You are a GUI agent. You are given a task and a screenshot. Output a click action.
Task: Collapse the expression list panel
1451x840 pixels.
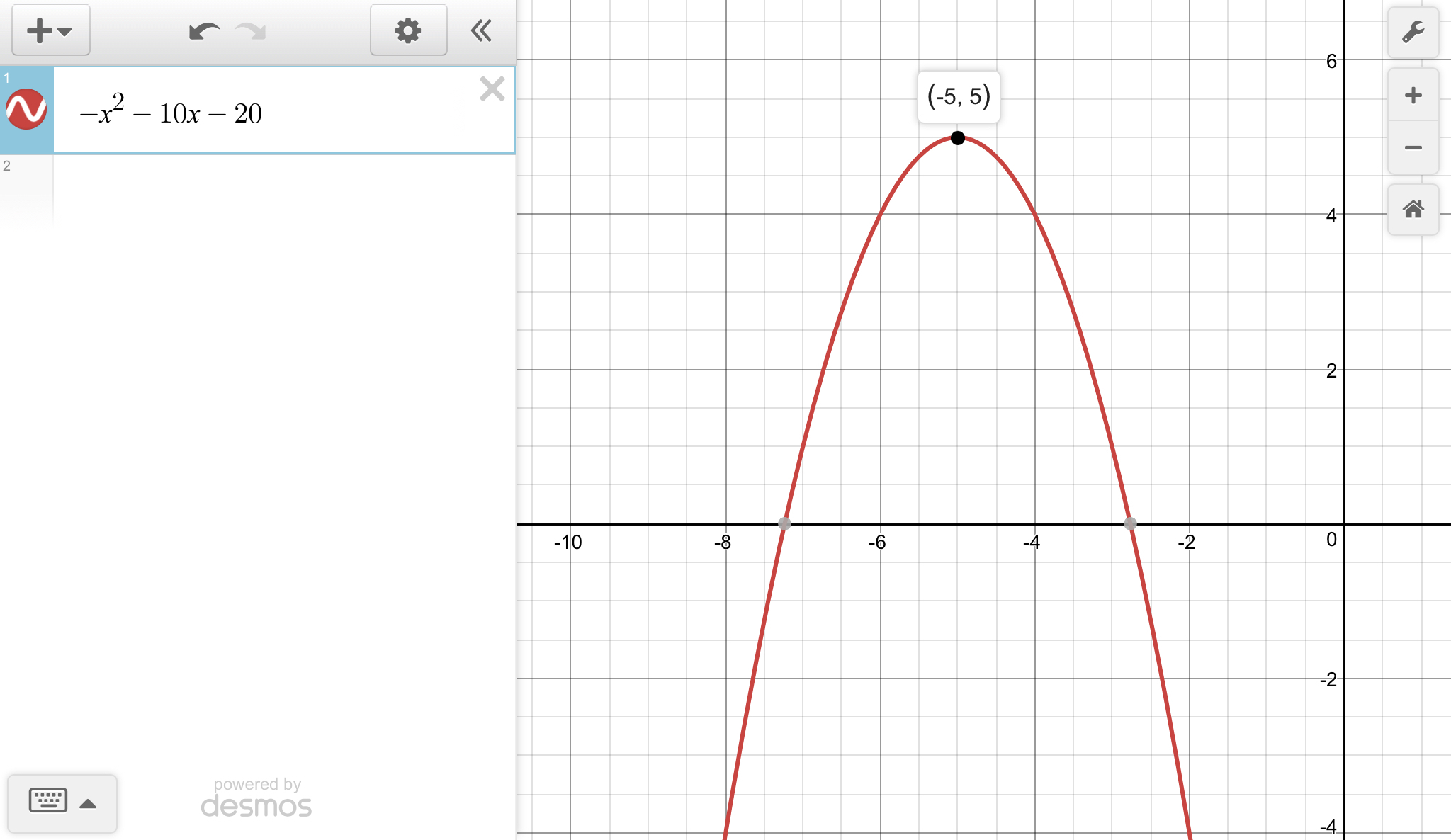pos(481,30)
